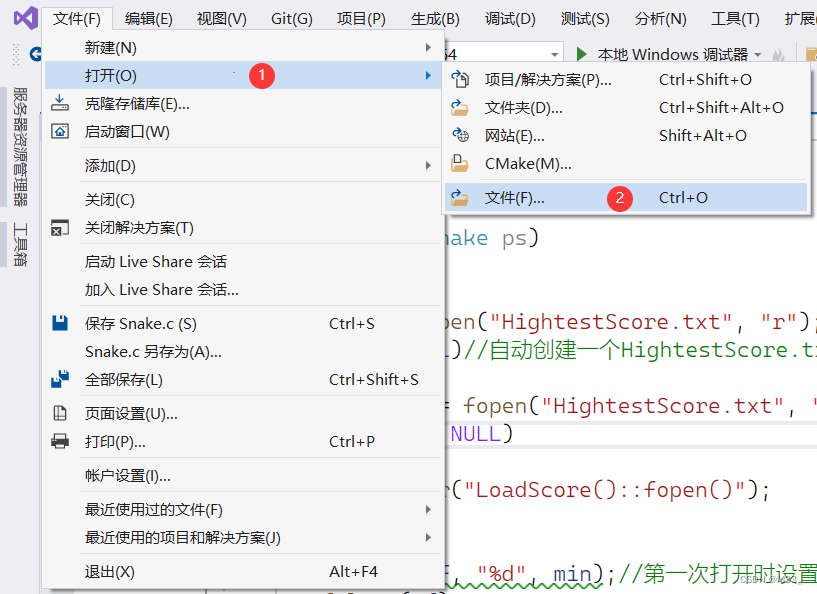
Task: Choose 关闭解决方案(T) entry
Action: point(243,227)
